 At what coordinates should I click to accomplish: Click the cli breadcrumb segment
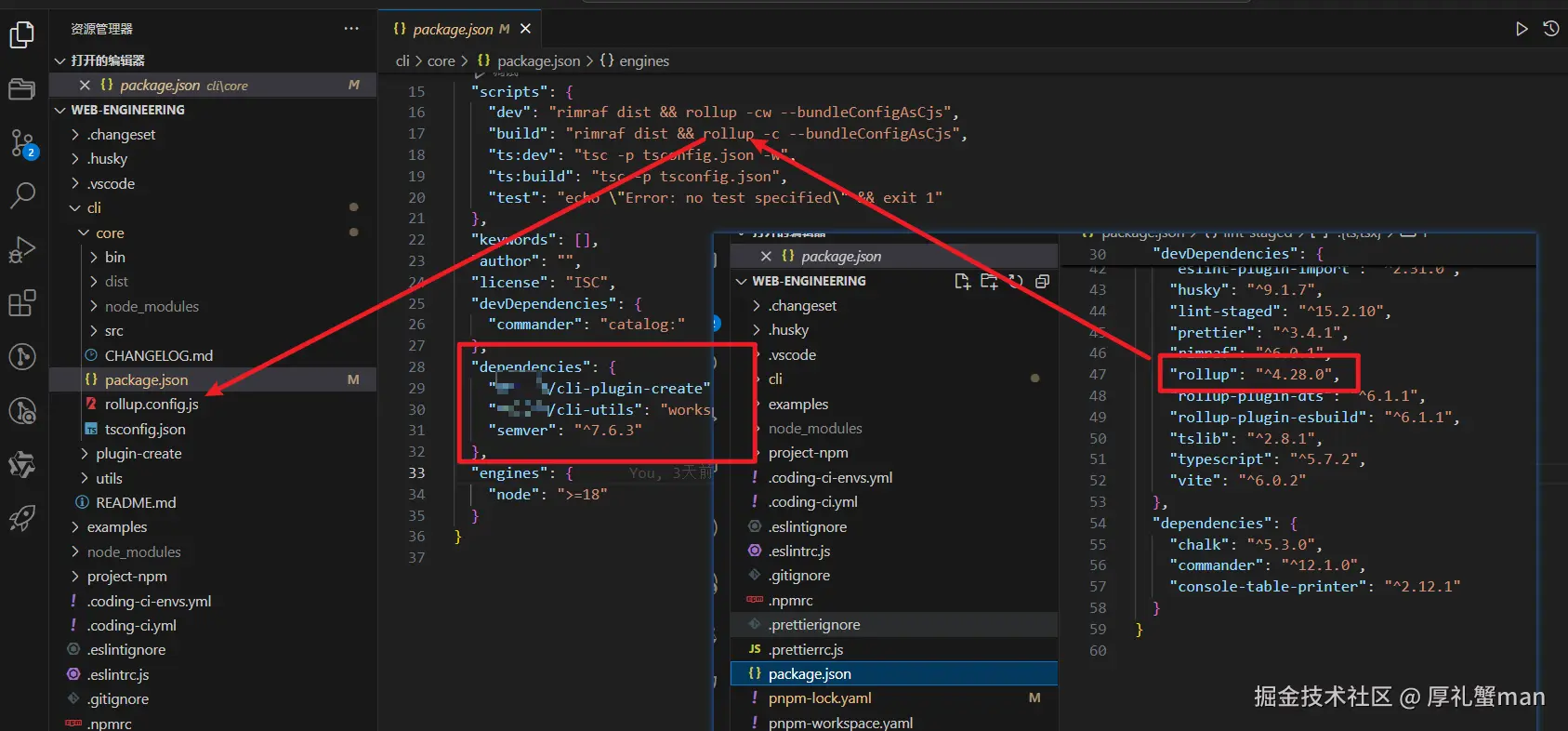tap(402, 60)
